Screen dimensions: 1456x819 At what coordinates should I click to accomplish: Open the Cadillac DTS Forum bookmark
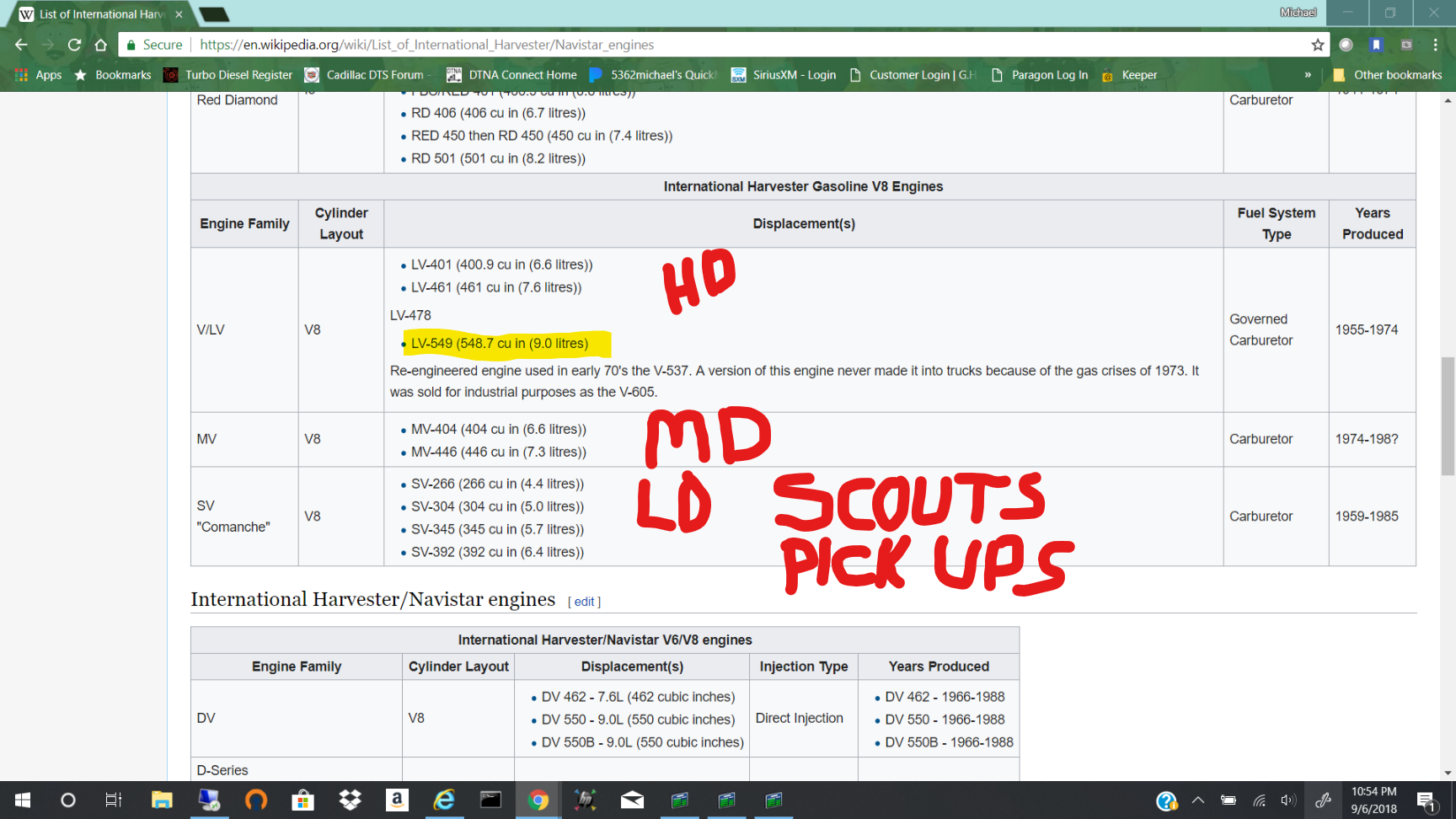[367, 75]
